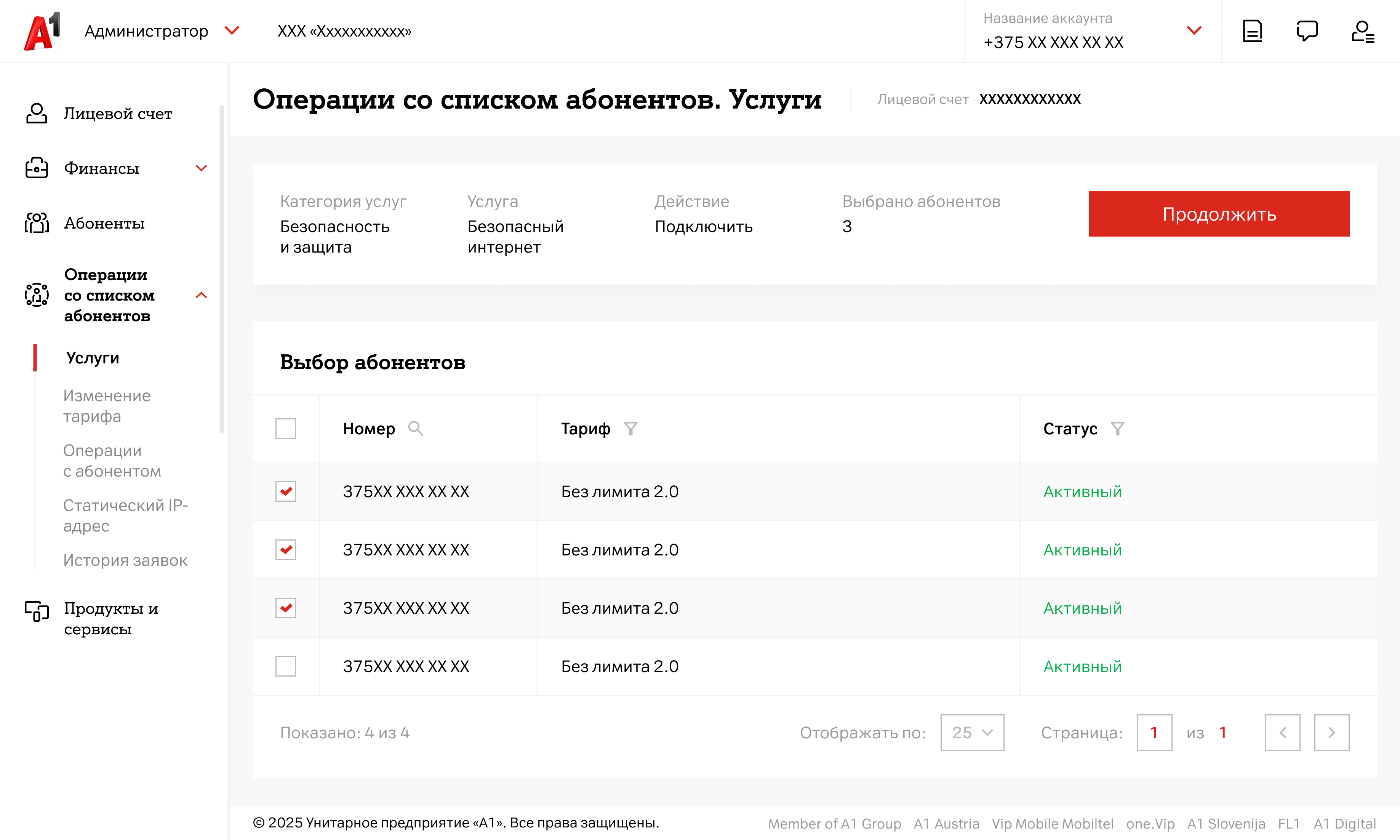Click the search icon next to Номер
The width and height of the screenshot is (1400, 840).
415,429
